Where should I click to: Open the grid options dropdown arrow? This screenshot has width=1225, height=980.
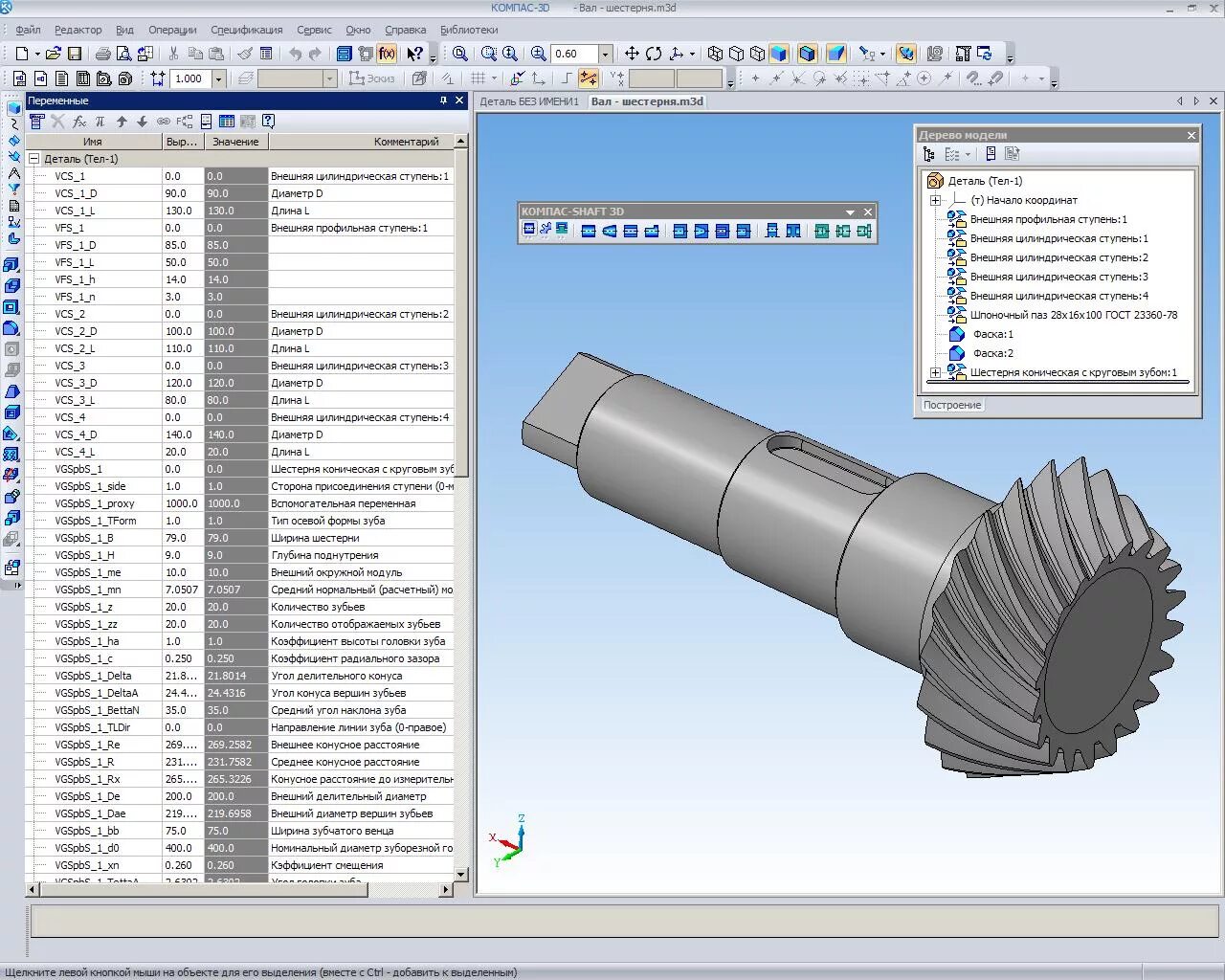click(x=495, y=78)
